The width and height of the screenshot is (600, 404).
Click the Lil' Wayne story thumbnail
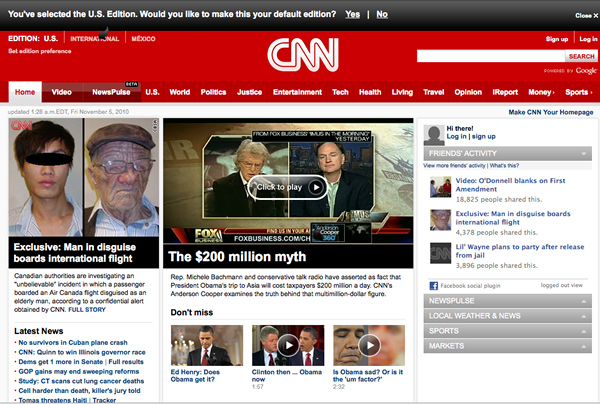point(440,253)
